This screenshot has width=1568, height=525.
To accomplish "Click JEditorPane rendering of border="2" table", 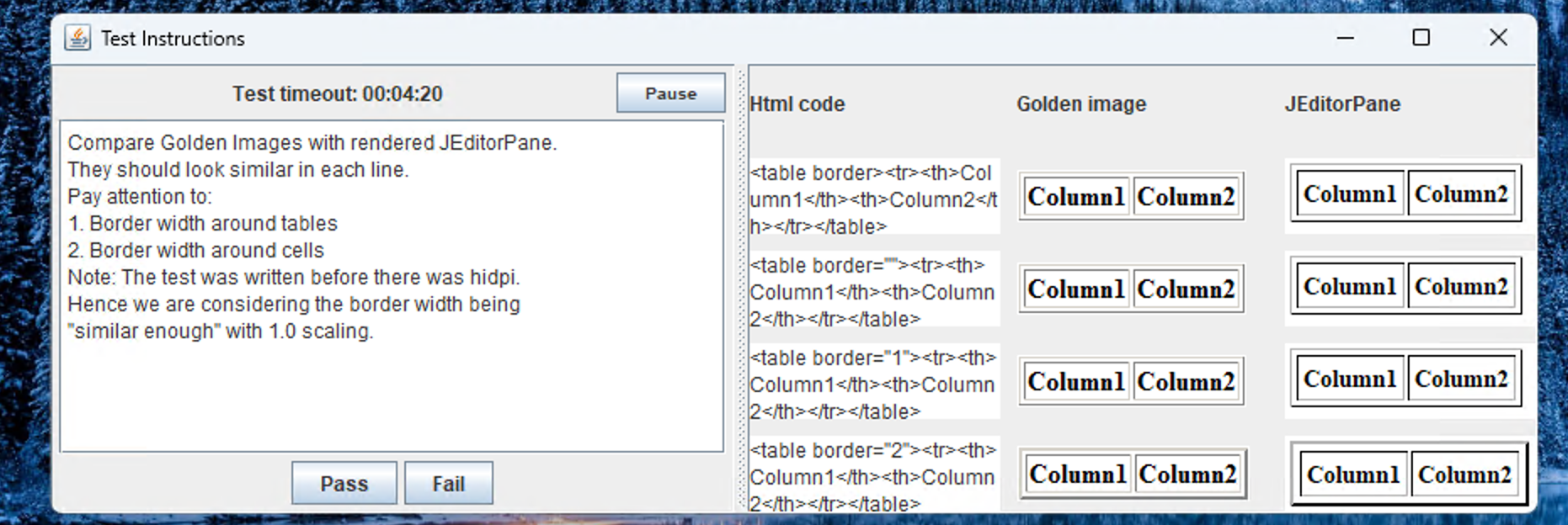I will [x=1408, y=475].
